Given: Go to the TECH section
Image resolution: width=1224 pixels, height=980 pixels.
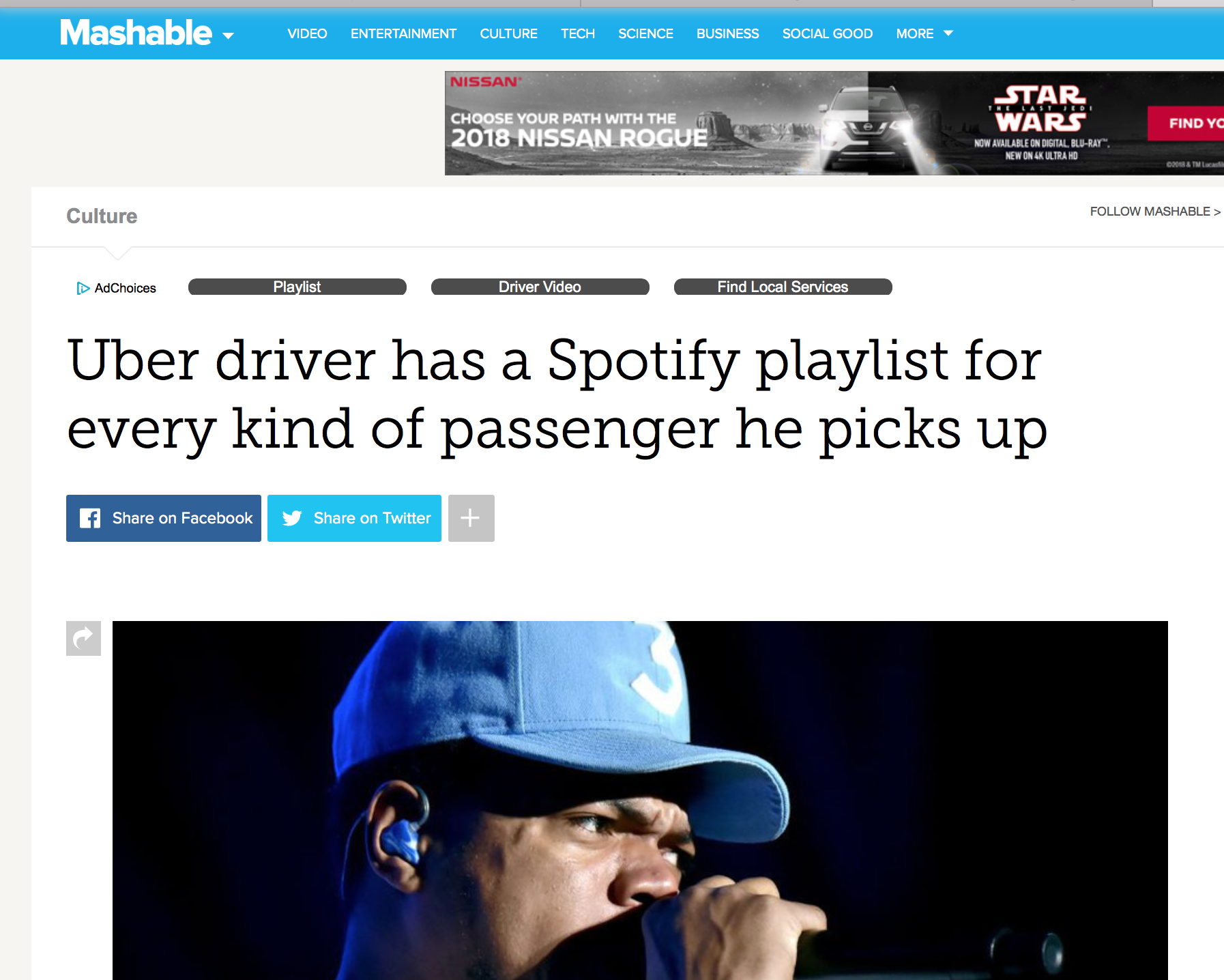Looking at the screenshot, I should click(578, 33).
